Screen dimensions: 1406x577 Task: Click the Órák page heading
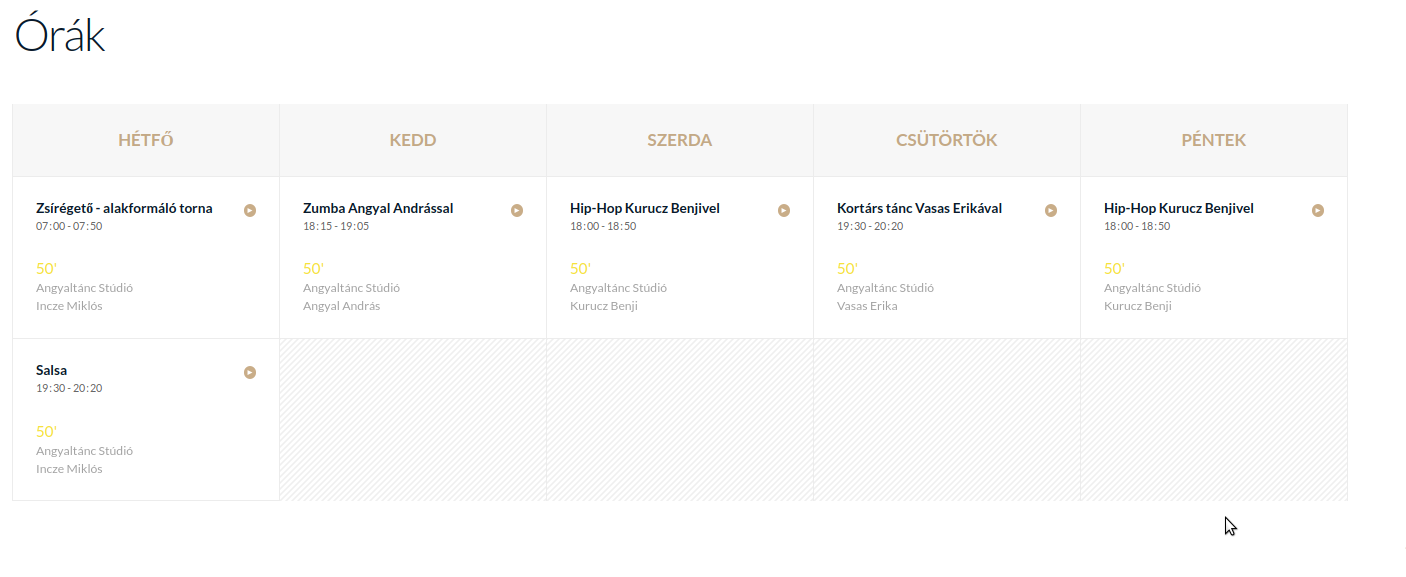60,35
